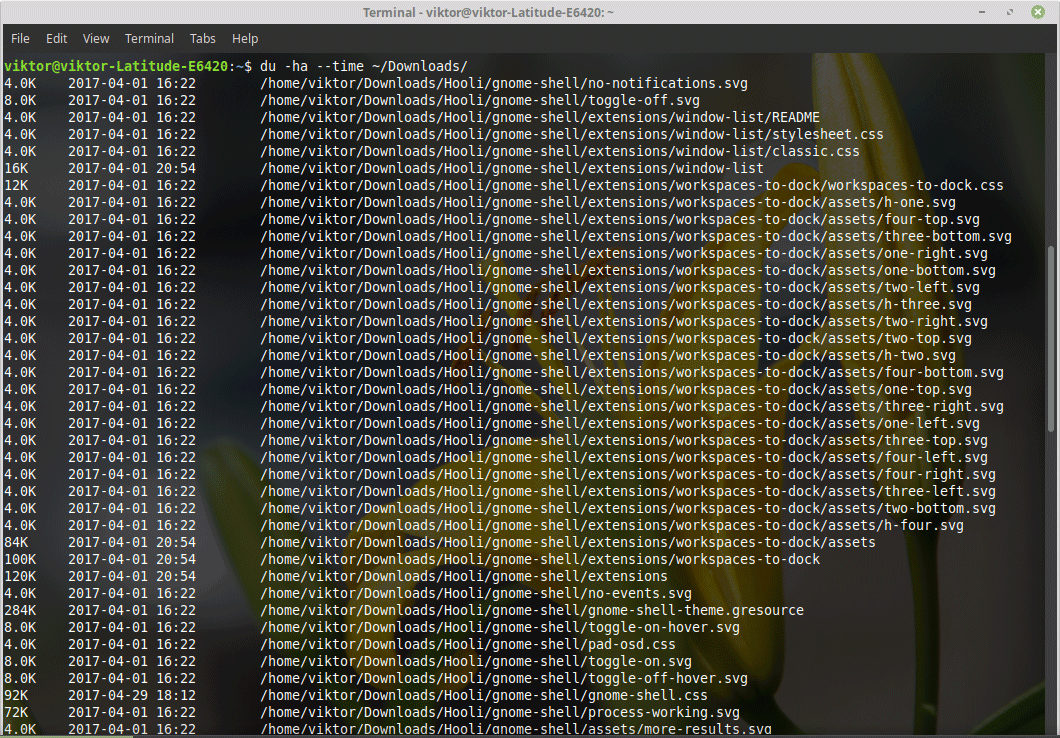Click the one-top.svg path line
Viewport: 1060px width, 738px height.
point(616,389)
